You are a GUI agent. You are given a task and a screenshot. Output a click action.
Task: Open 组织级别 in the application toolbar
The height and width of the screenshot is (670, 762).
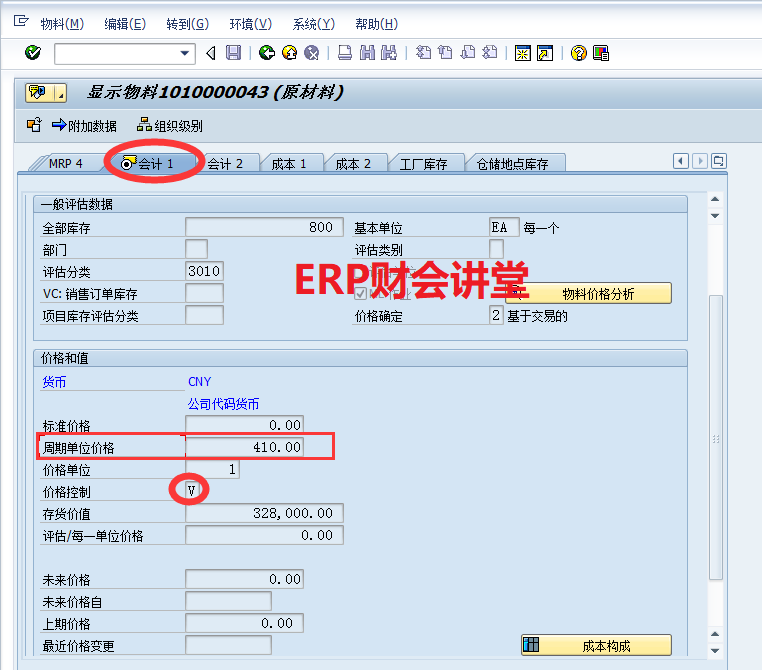click(170, 126)
